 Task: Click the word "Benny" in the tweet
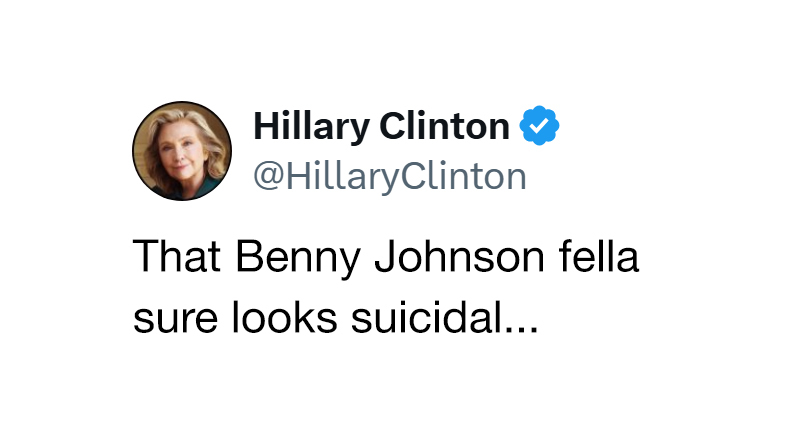pos(303,257)
